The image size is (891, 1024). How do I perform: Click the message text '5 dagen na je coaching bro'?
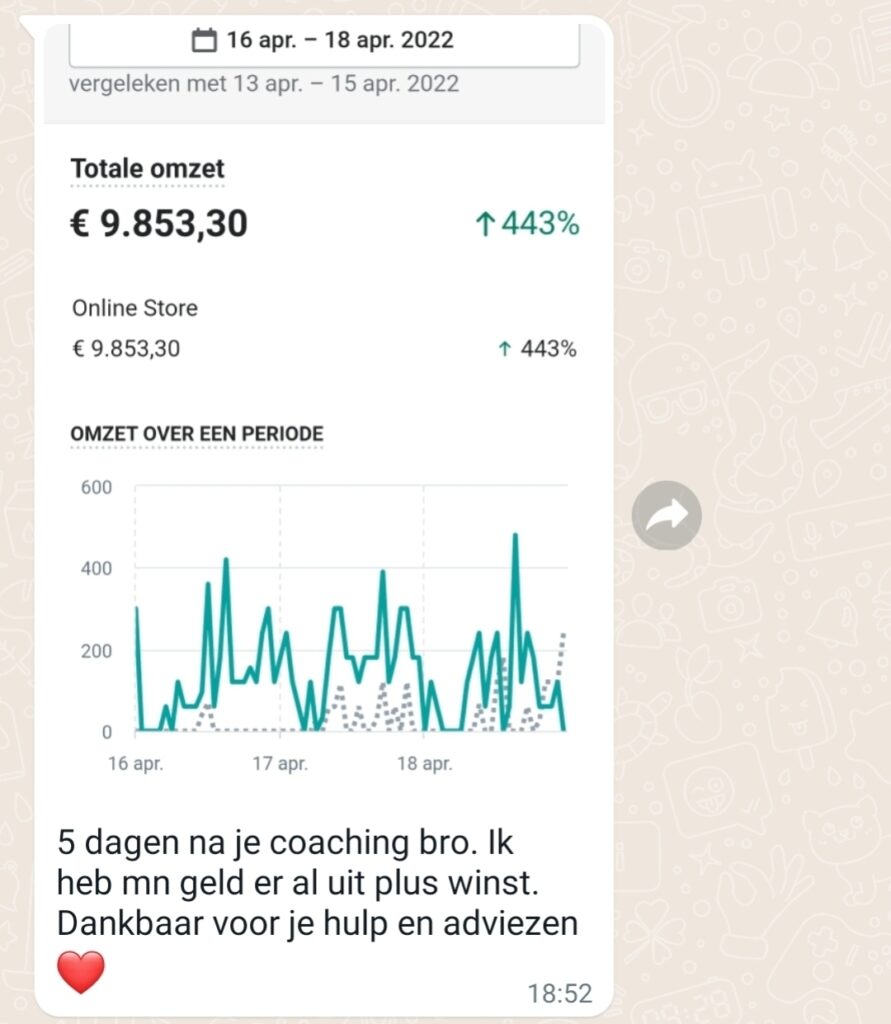pos(264,843)
